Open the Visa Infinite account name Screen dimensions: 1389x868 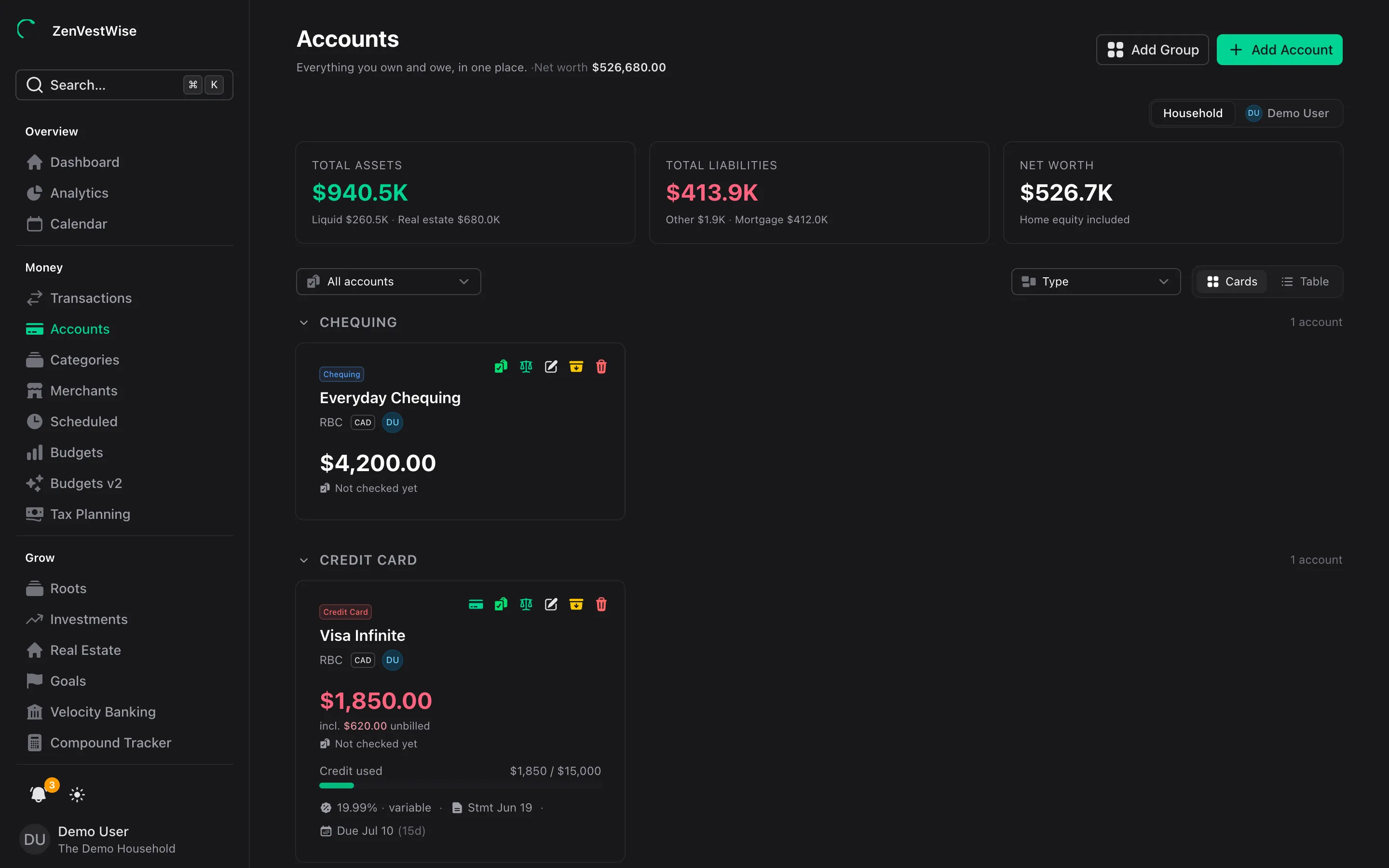[362, 636]
